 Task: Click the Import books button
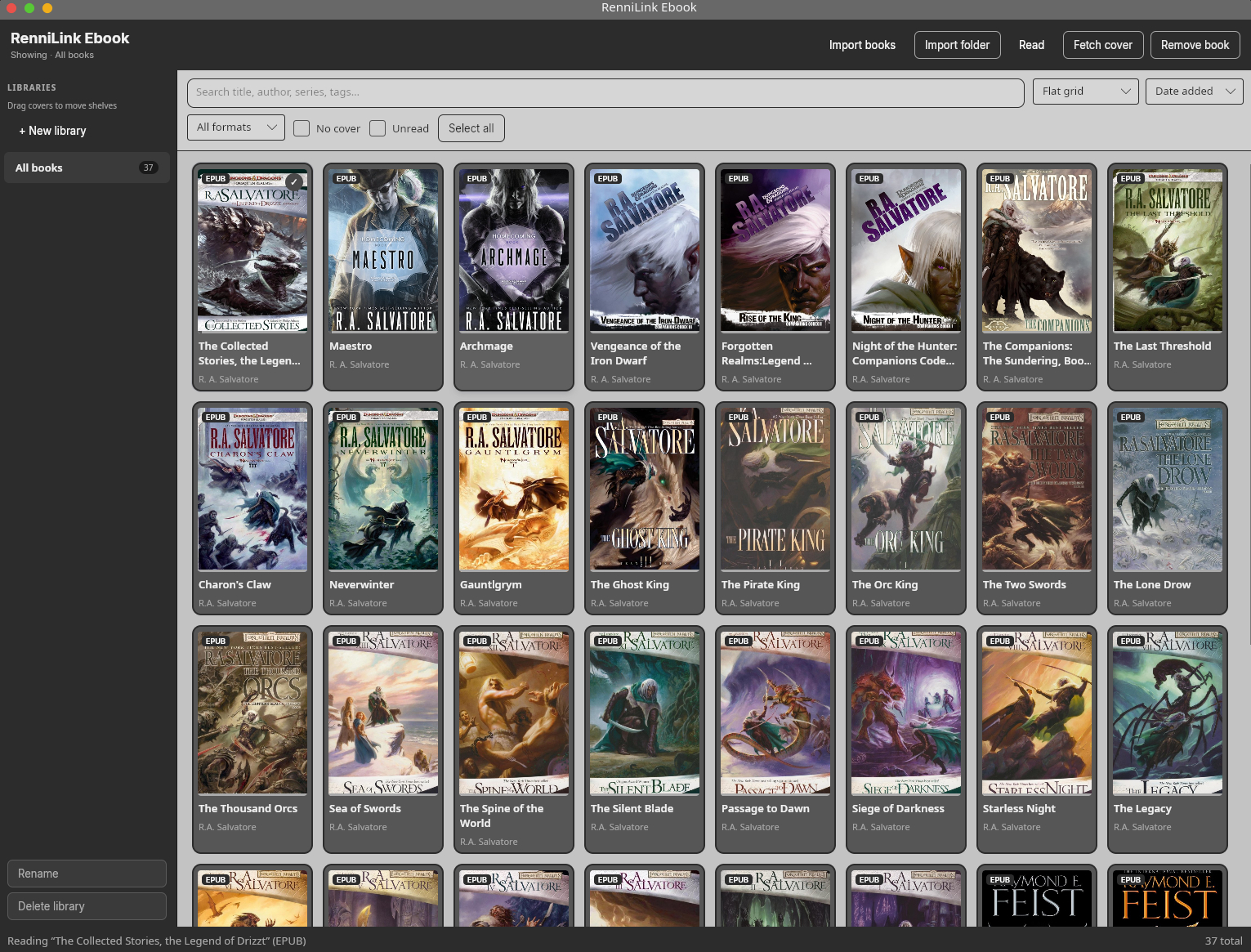coord(862,45)
